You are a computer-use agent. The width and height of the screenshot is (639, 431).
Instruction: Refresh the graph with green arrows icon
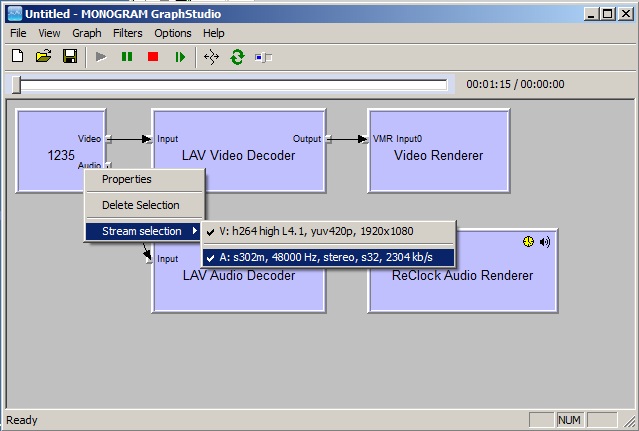coord(237,57)
